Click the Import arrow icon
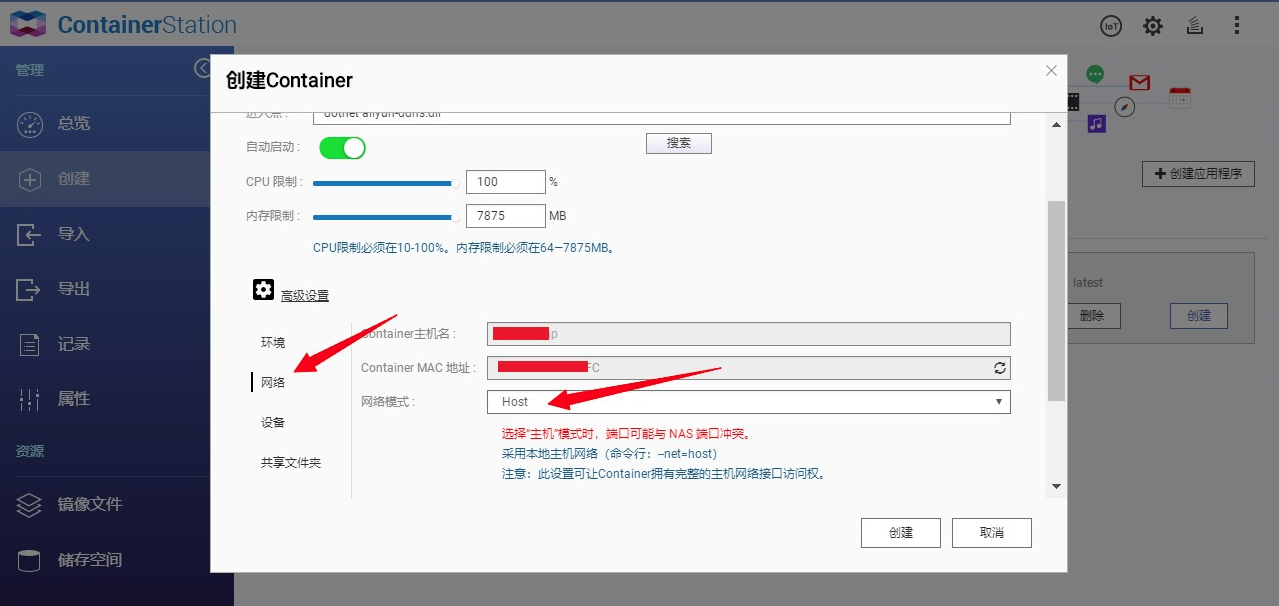Viewport: 1279px width, 606px height. coord(29,234)
